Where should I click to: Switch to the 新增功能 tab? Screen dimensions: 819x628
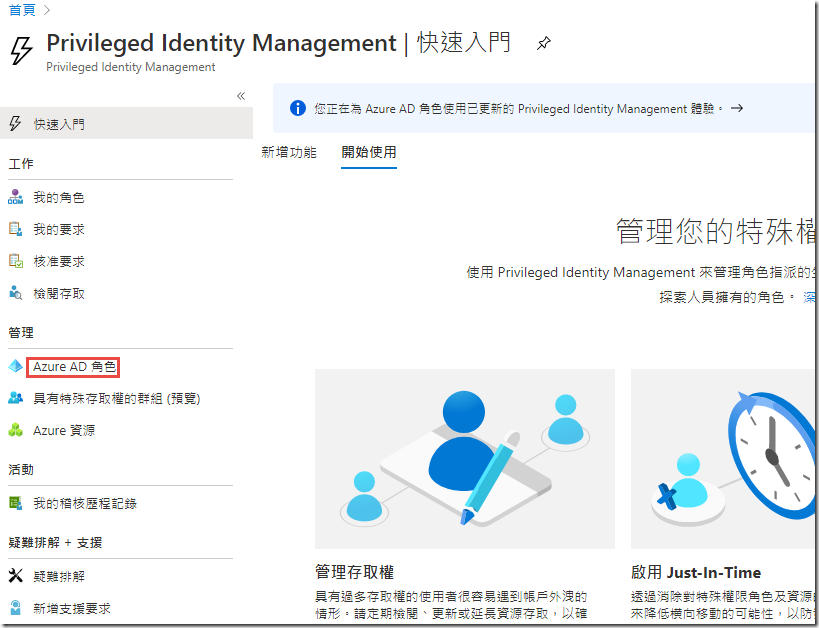pos(289,153)
